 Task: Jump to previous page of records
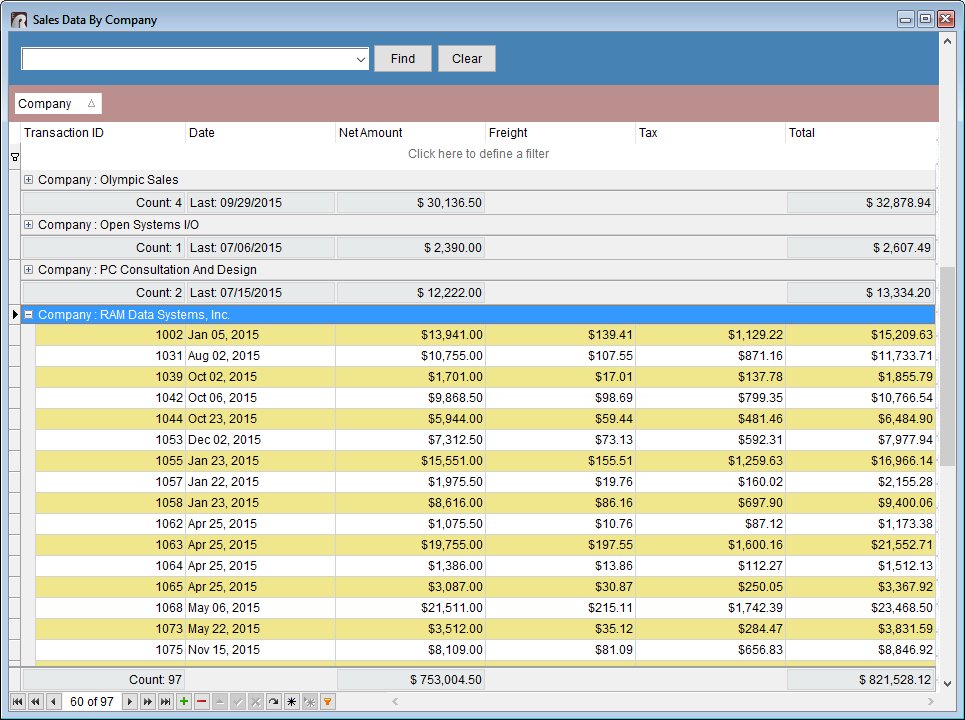35,702
